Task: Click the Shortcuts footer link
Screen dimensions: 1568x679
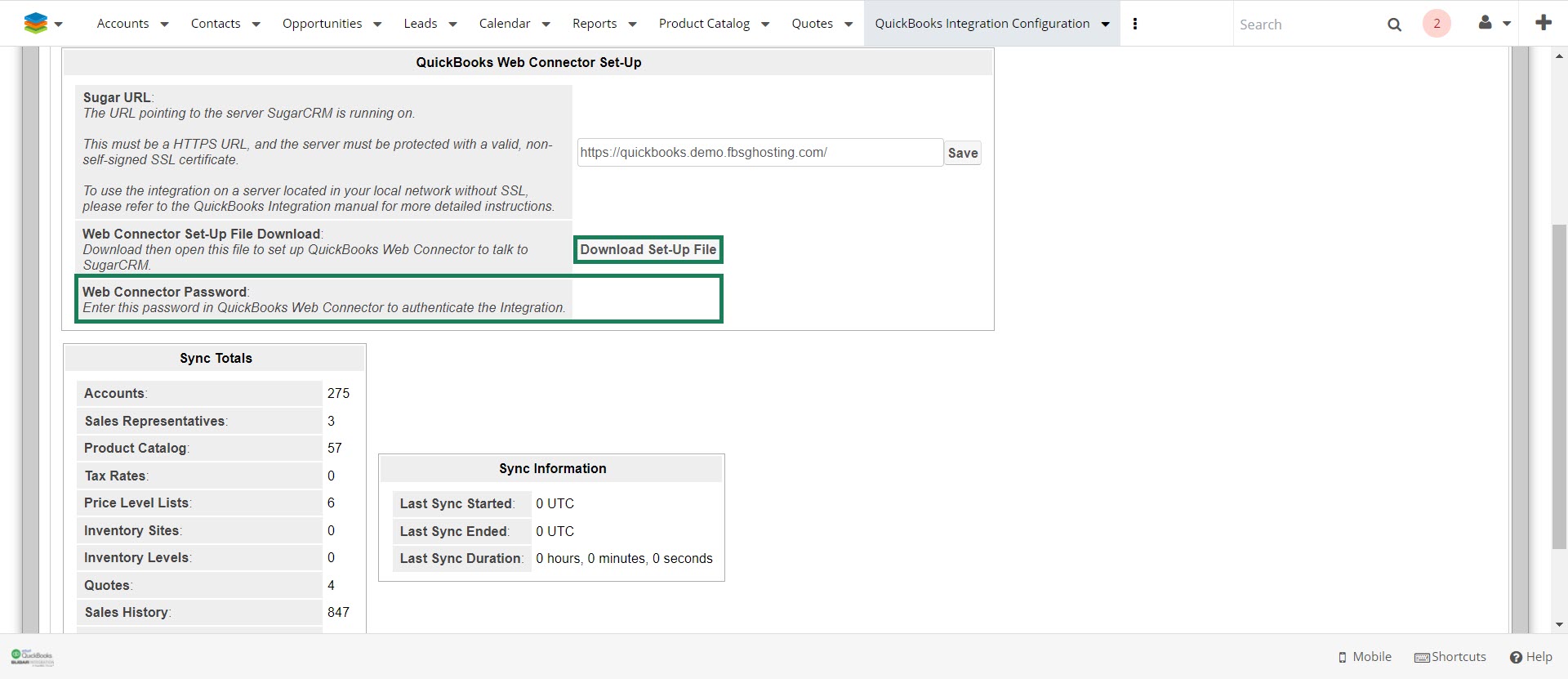Action: [1450, 657]
